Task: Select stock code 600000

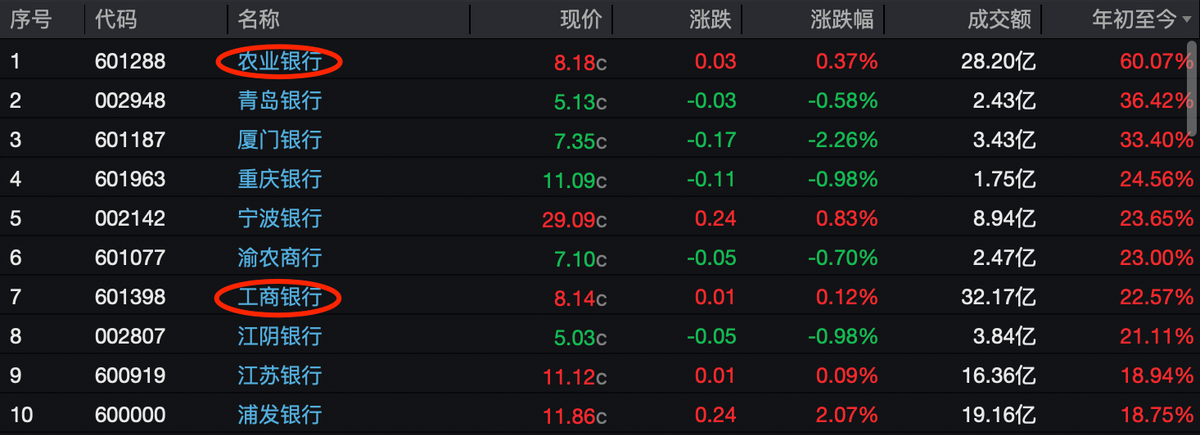Action: tap(130, 414)
